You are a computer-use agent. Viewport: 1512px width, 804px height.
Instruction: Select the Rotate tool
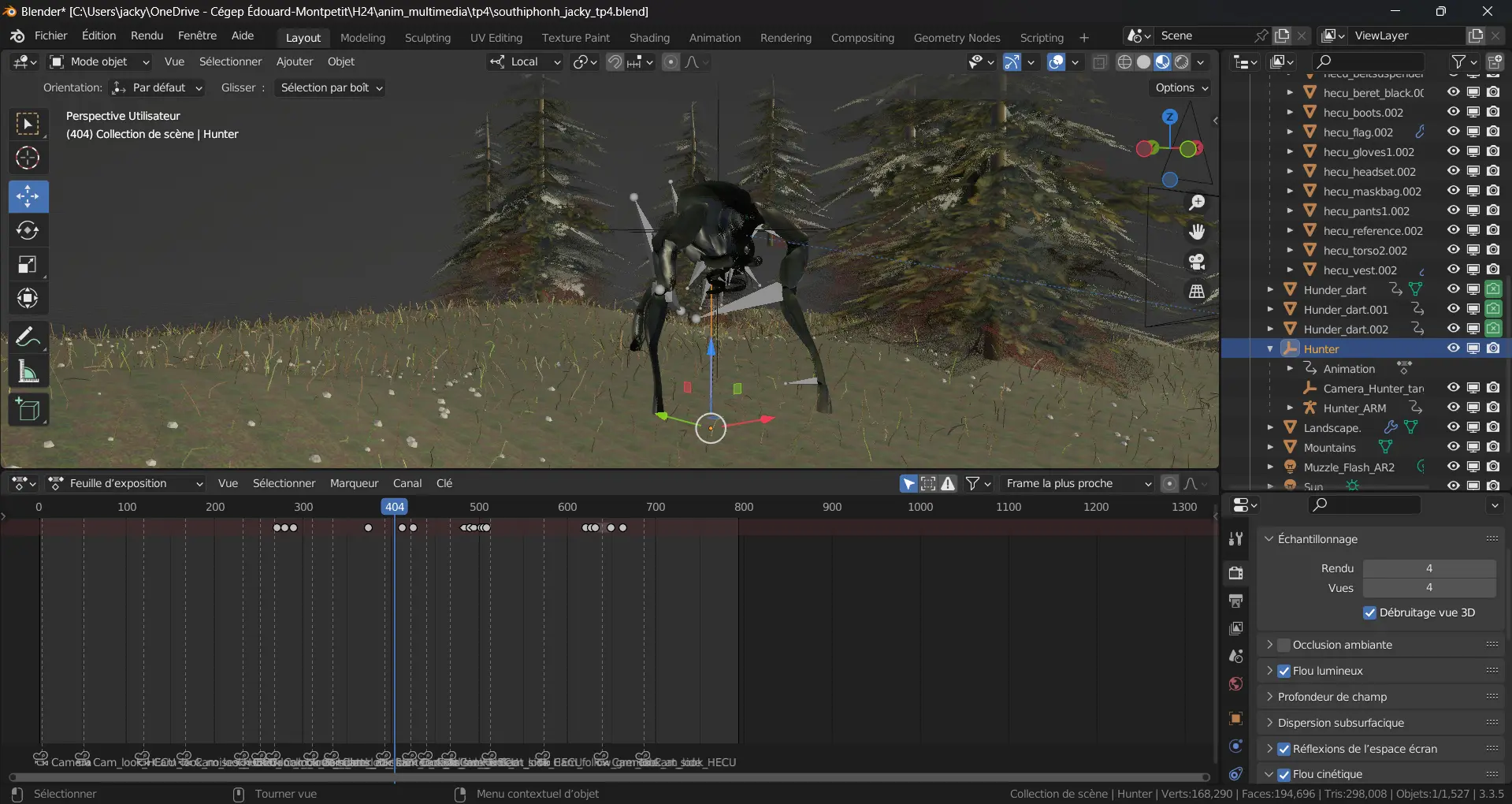pos(28,230)
